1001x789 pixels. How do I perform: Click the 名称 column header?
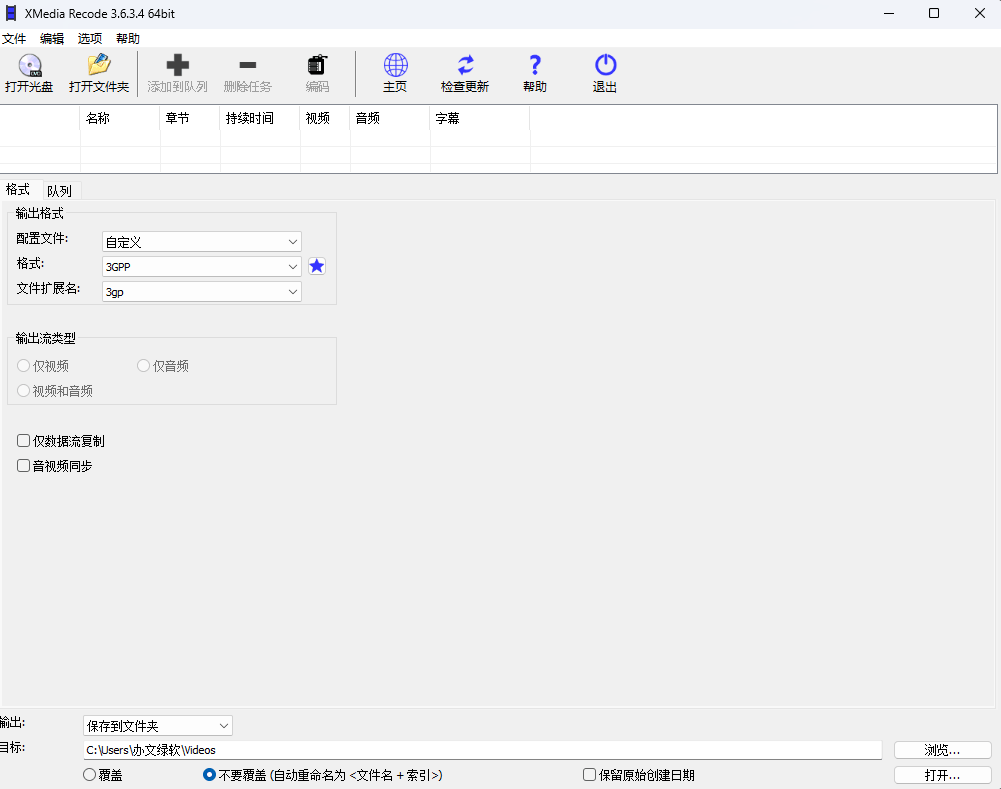click(120, 118)
